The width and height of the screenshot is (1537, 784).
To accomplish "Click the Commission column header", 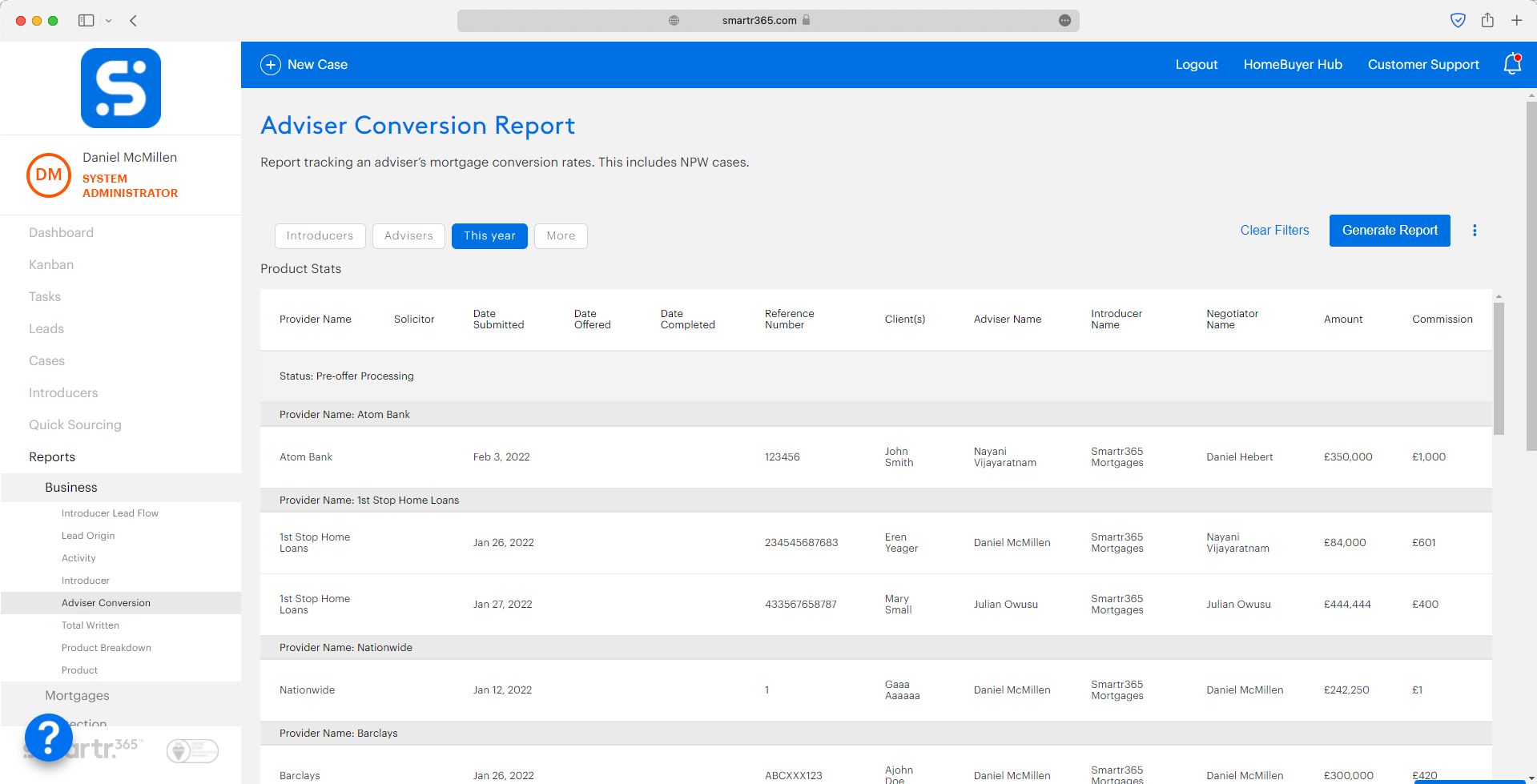I will [1442, 320].
